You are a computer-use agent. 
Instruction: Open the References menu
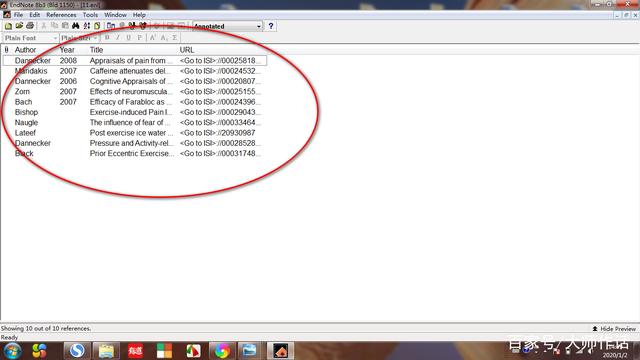[61, 15]
